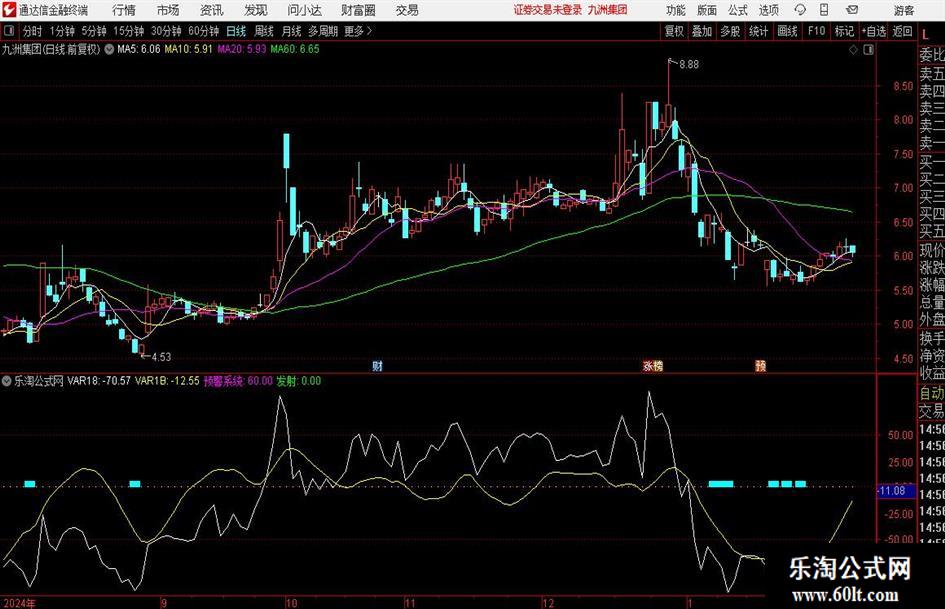Click the 涨榜 marker on the chart timeline
This screenshot has width=945, height=609.
(653, 365)
